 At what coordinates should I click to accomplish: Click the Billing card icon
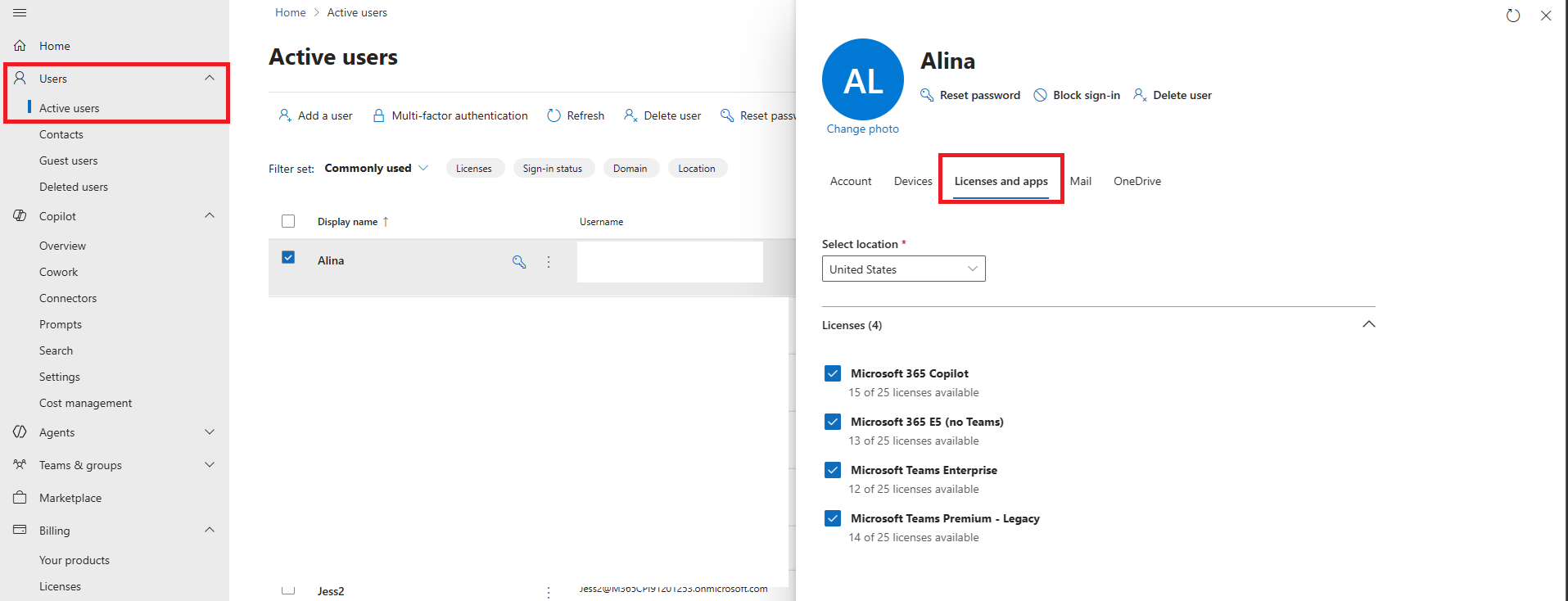click(x=20, y=530)
